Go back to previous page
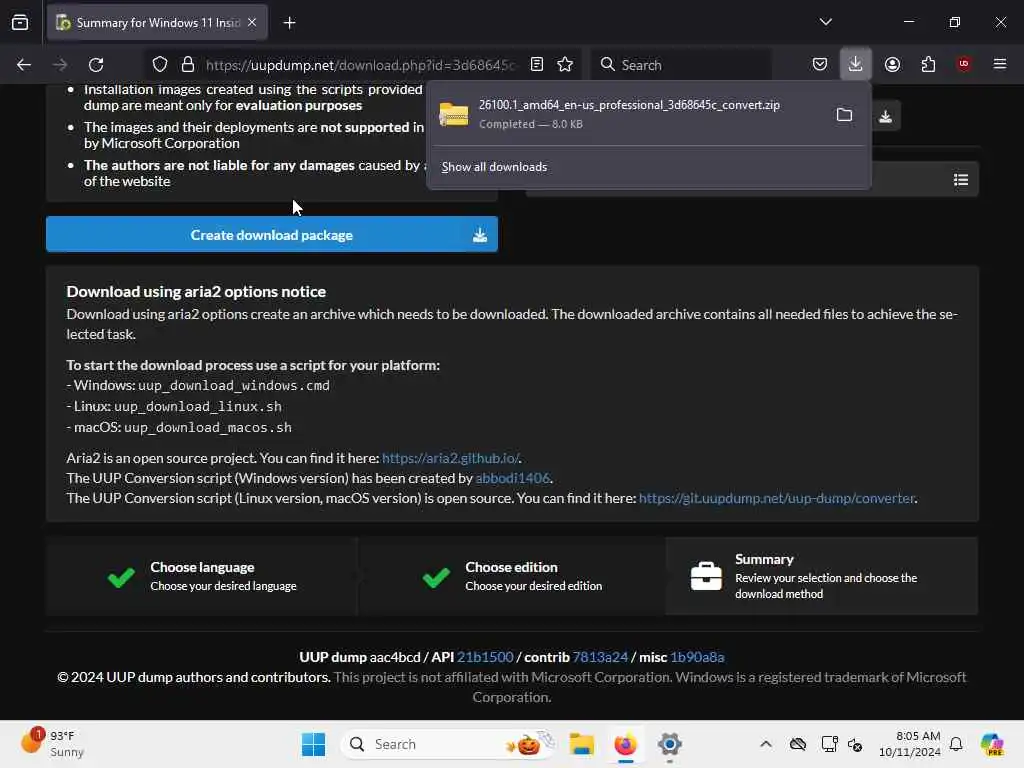 pyautogui.click(x=24, y=65)
